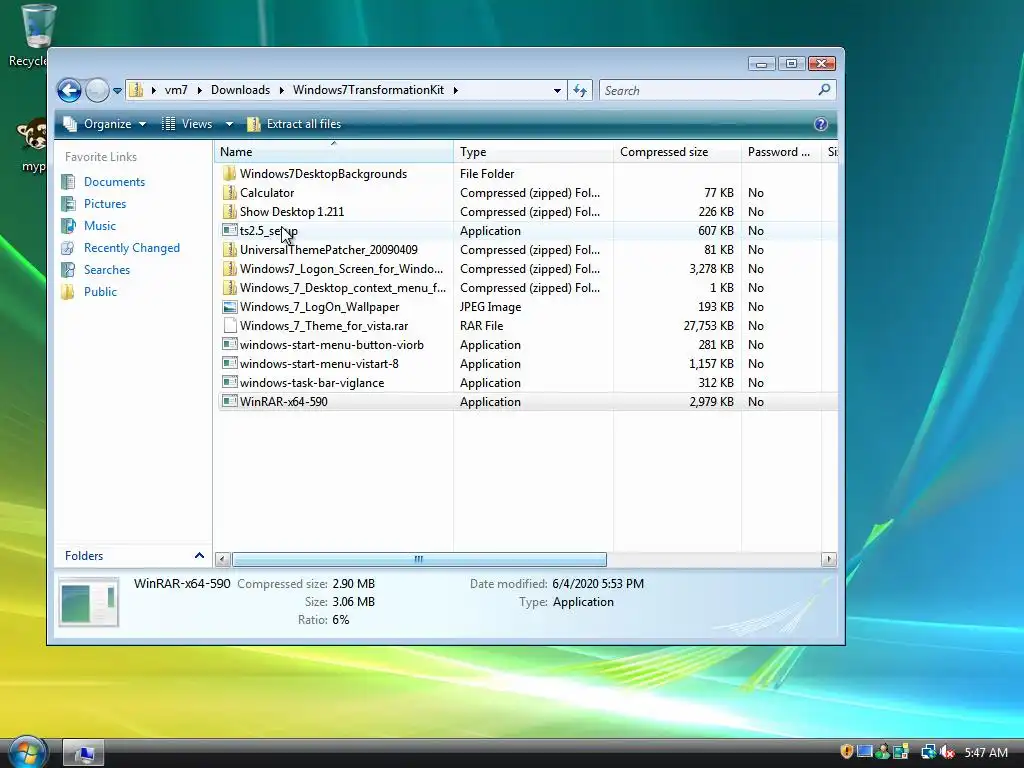Viewport: 1024px width, 768px height.
Task: Open Recently Changed favorite link
Action: click(x=131, y=248)
